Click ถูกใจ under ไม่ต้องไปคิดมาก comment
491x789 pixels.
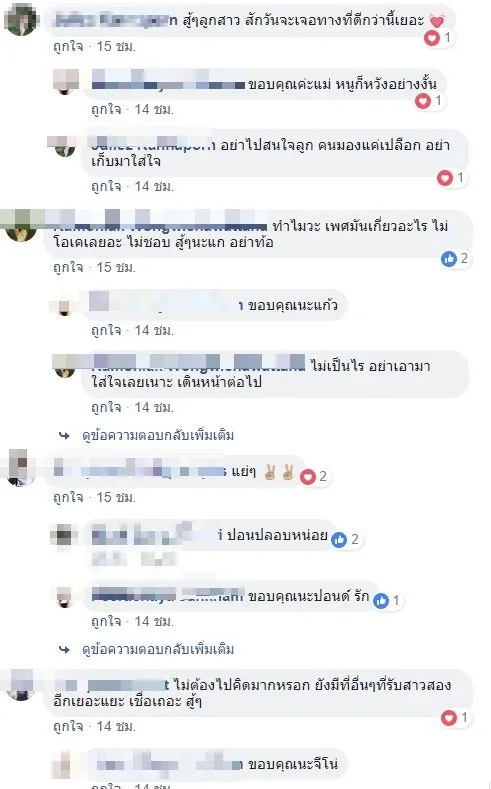(67, 726)
